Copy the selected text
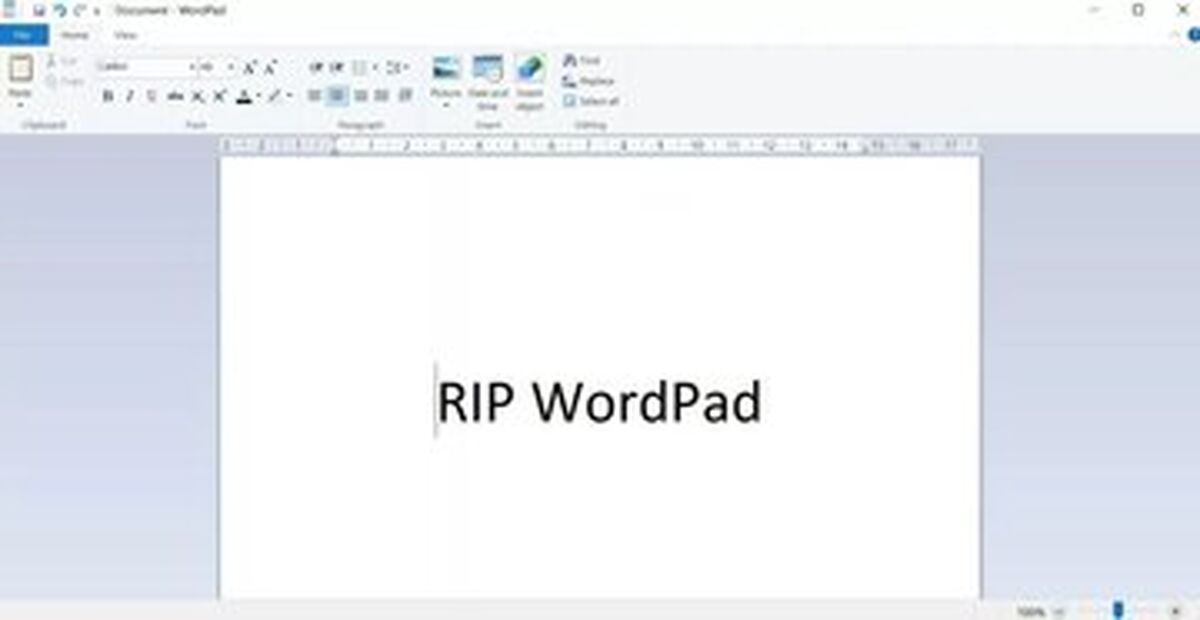This screenshot has width=1200, height=620. pos(65,81)
